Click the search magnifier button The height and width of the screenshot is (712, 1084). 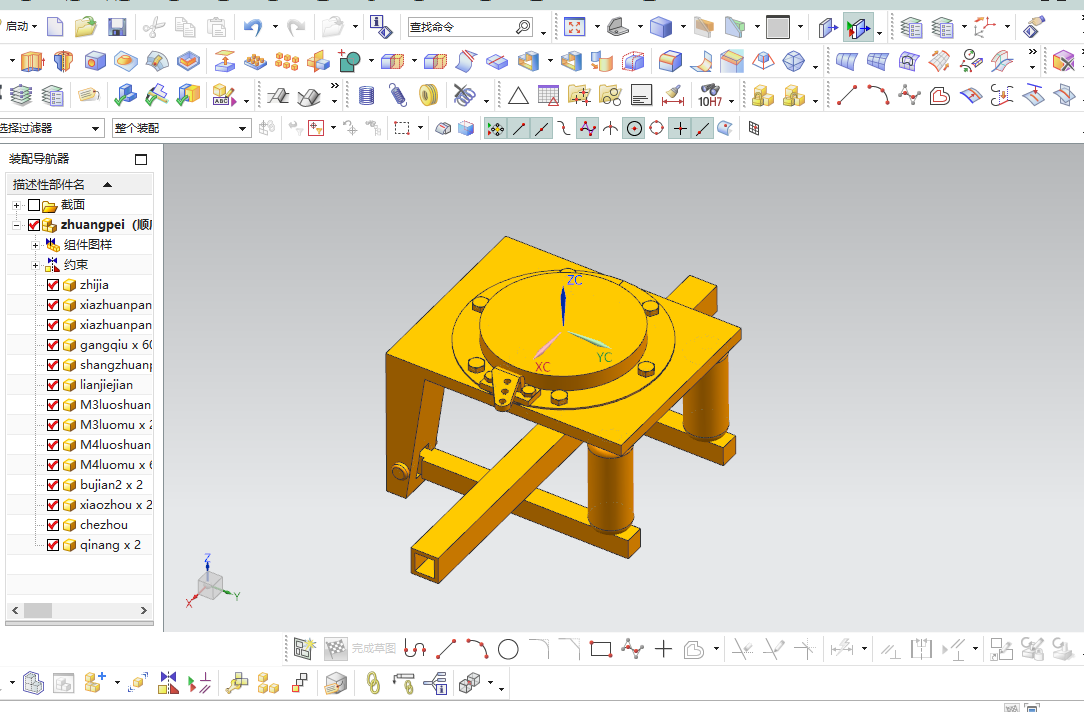click(x=523, y=27)
